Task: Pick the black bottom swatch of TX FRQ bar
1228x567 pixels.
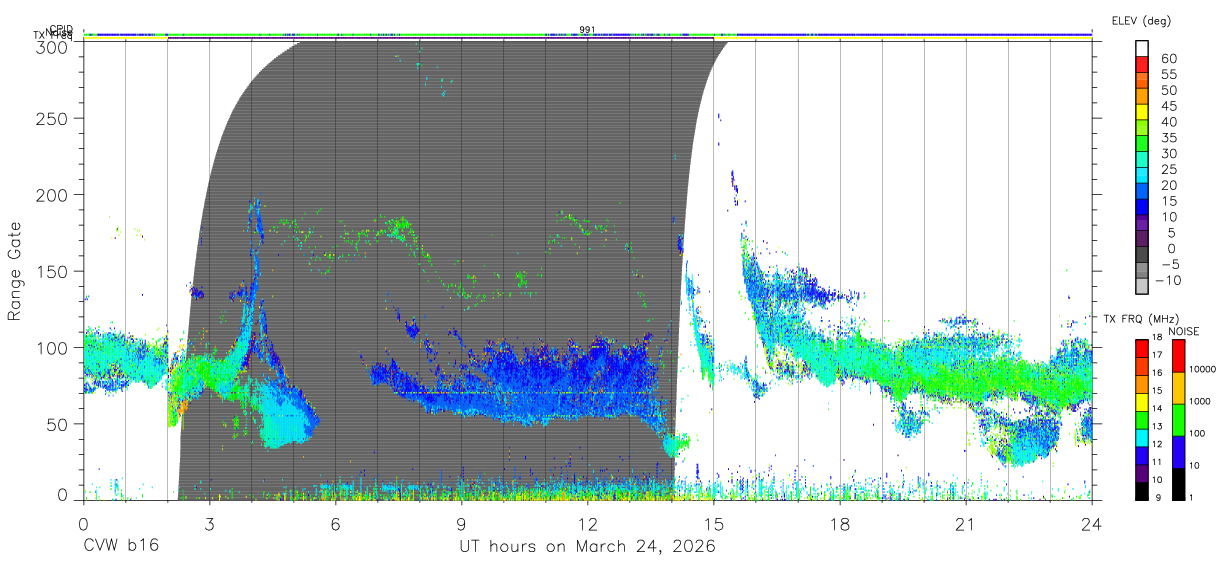Action: pos(1142,490)
